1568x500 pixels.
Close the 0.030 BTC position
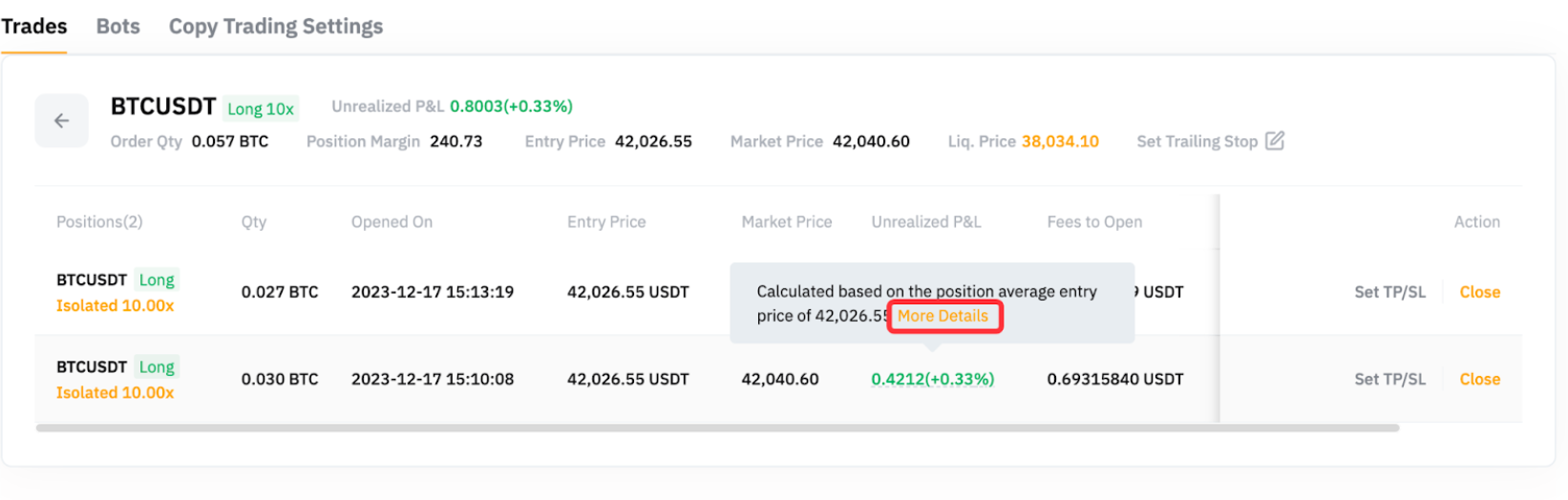coord(1479,379)
